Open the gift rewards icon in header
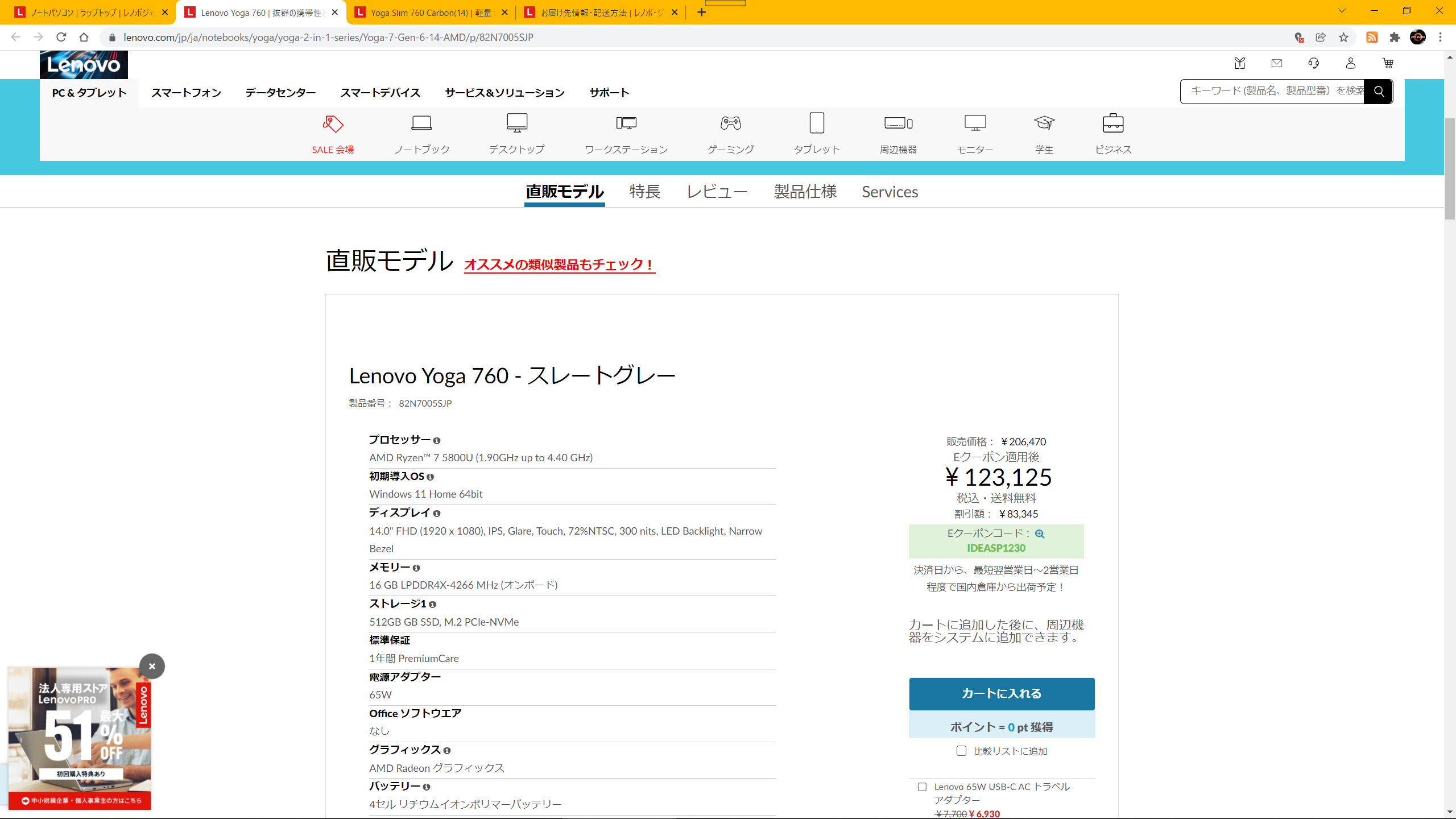 1240,63
